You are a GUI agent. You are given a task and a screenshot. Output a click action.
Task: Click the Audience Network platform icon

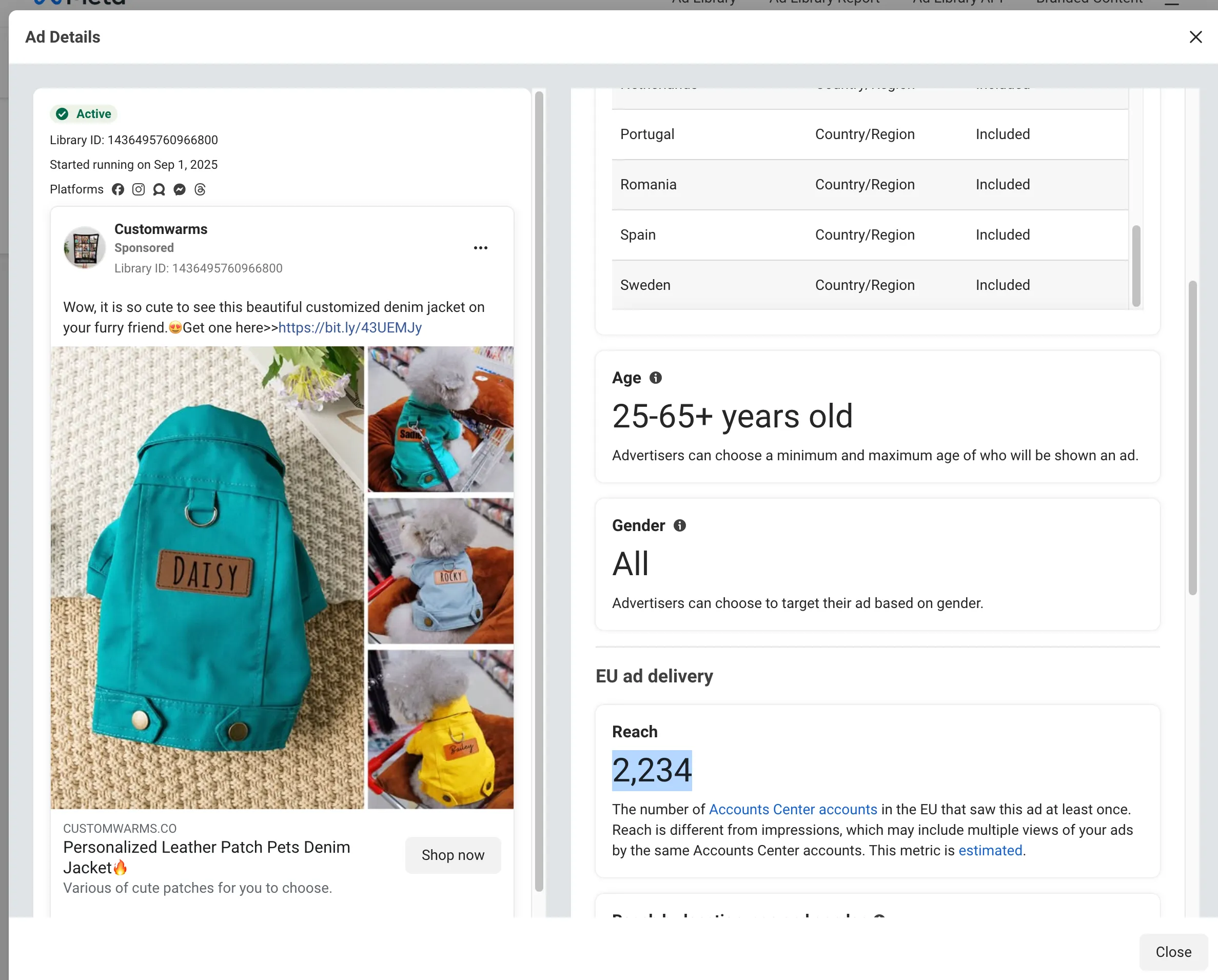(159, 189)
